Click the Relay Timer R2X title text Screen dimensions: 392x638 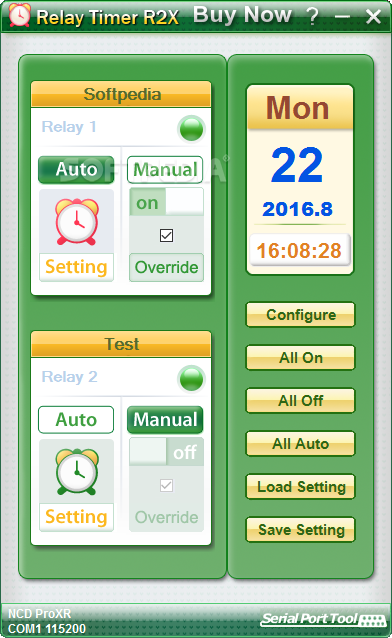107,17
